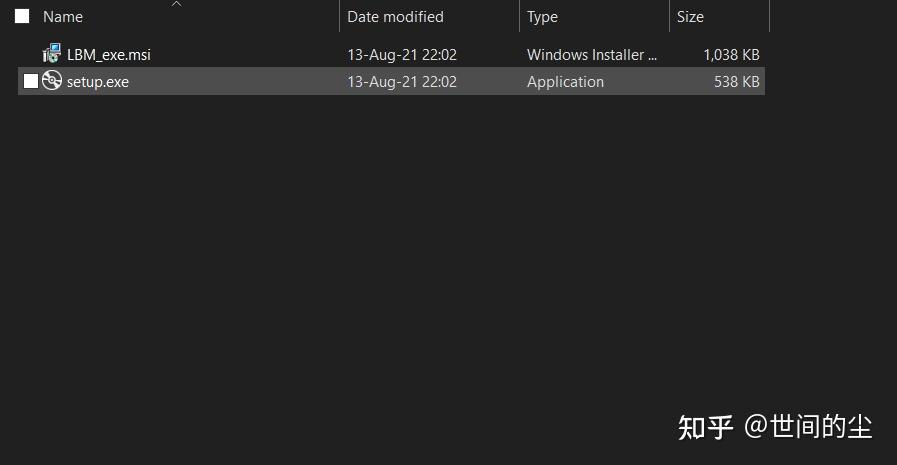Viewport: 897px width, 465px height.
Task: Click the date modified of LBM_exe.msi
Action: (401, 55)
